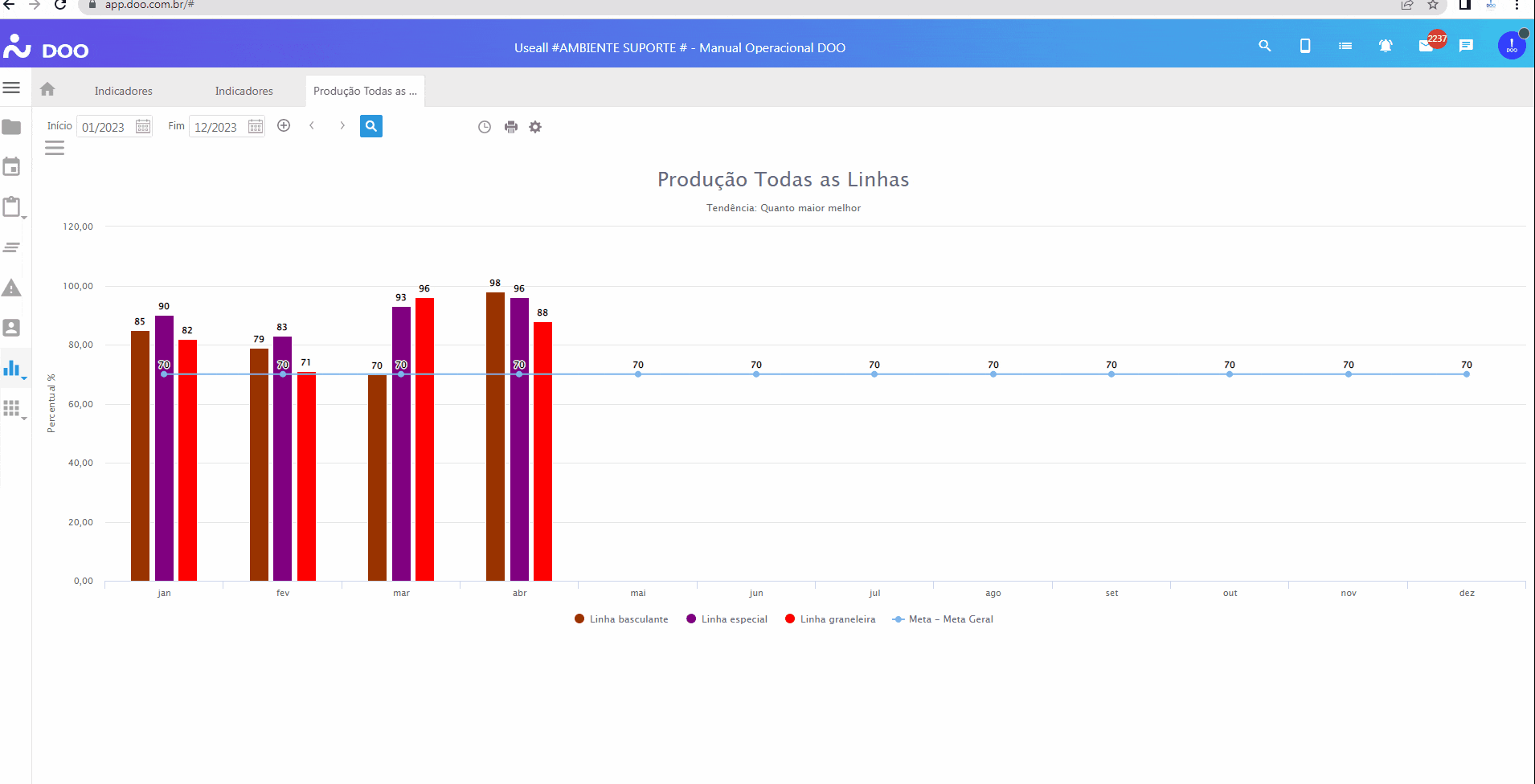Open chart settings gear icon
The width and height of the screenshot is (1535, 784).
coord(535,127)
